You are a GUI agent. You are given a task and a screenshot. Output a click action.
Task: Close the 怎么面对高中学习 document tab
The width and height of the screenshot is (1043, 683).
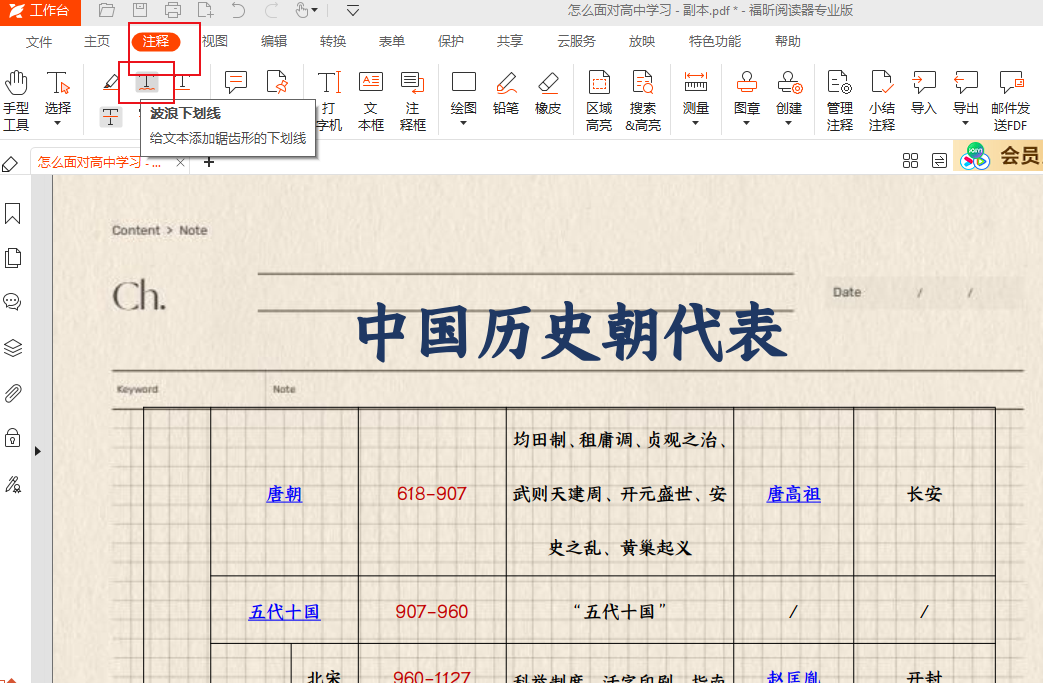[181, 162]
